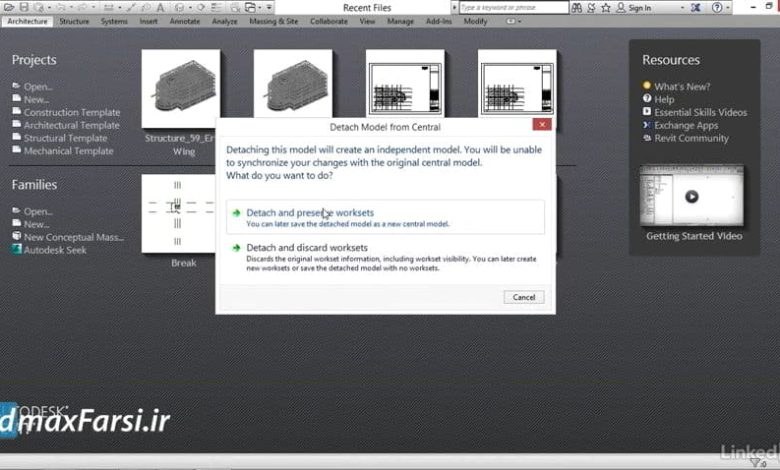Open the Sign In dropdown arrow

pos(682,8)
